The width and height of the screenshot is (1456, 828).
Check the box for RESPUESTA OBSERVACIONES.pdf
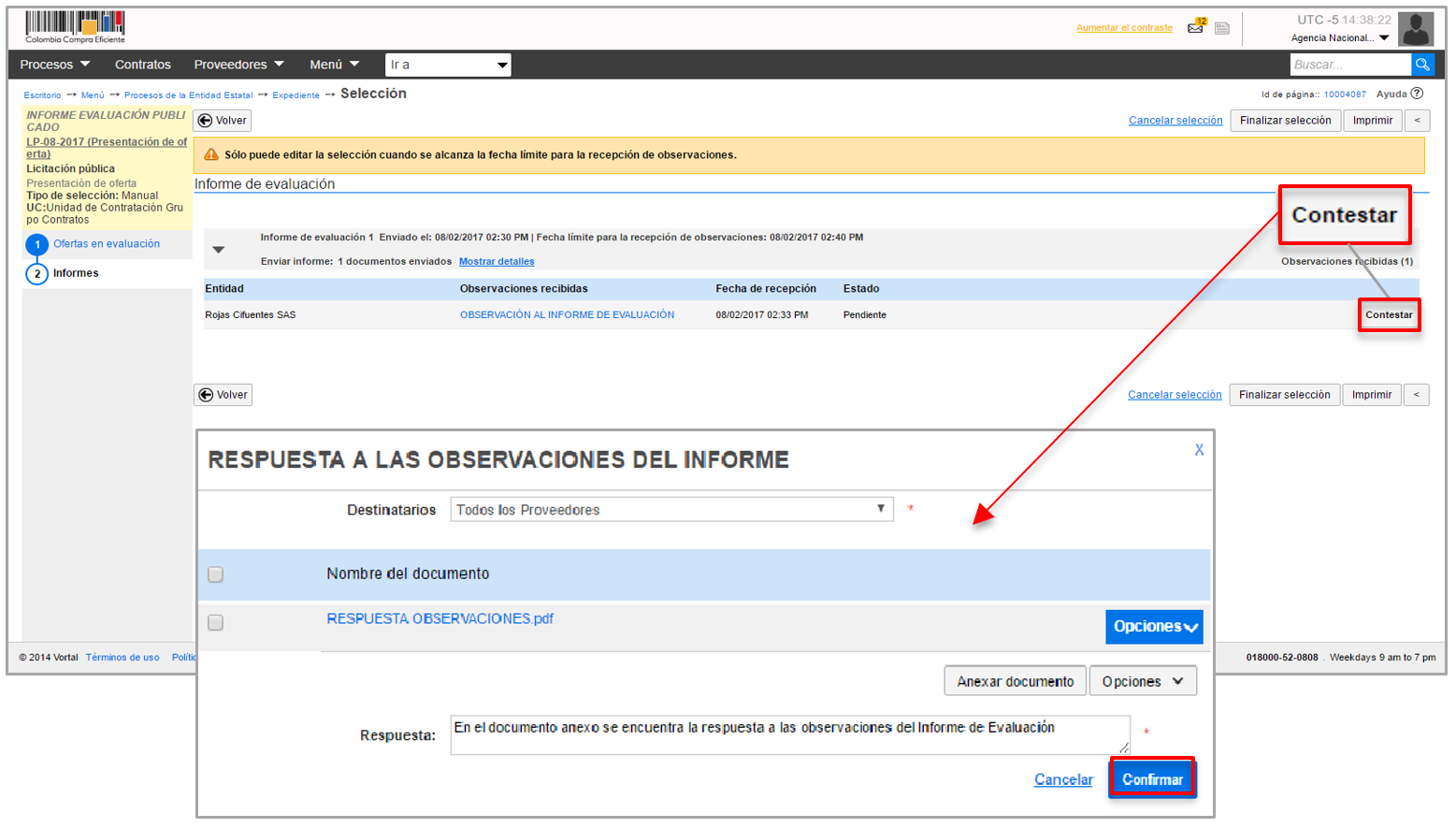pos(216,623)
